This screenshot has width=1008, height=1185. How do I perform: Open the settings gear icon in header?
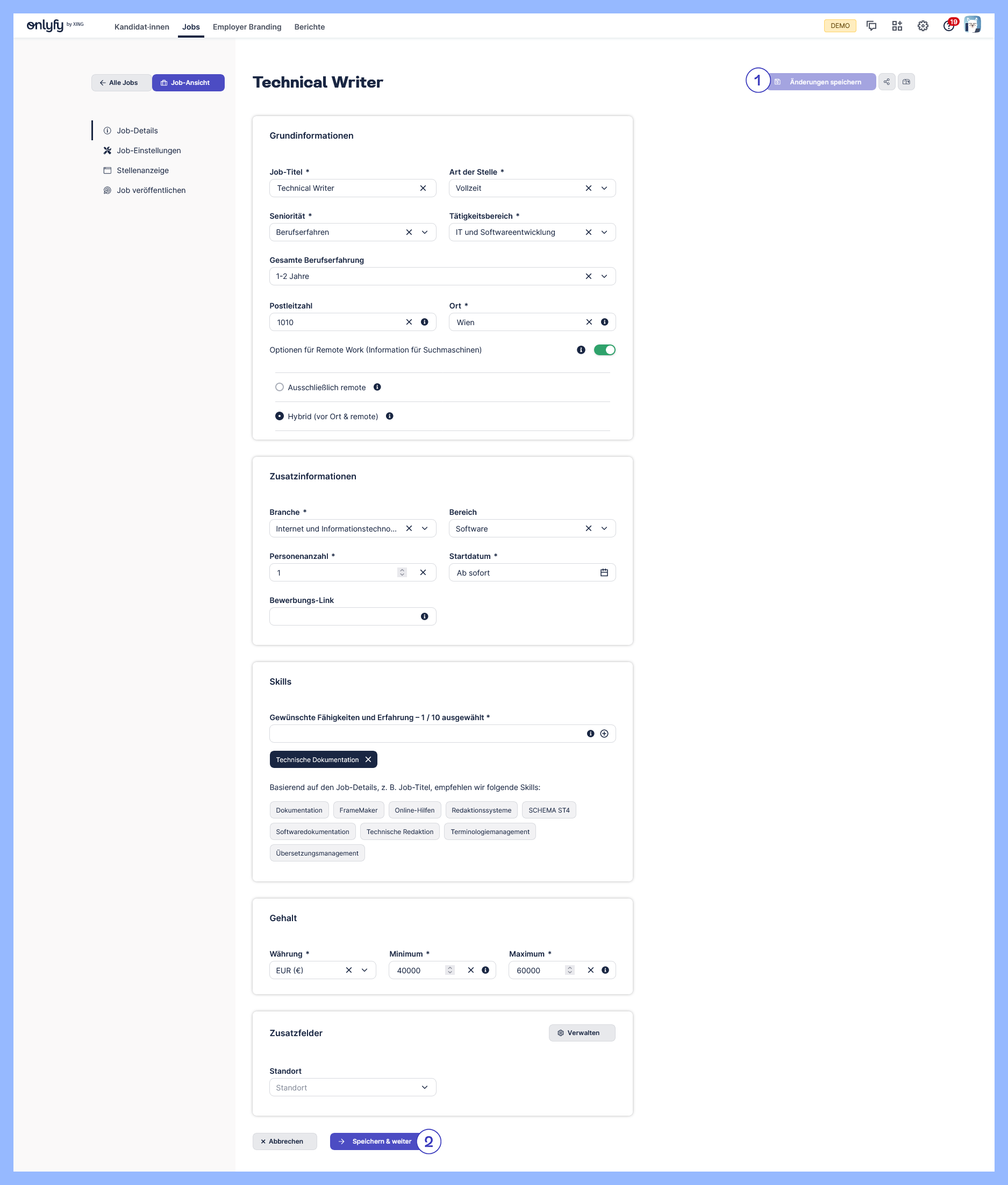(x=923, y=26)
